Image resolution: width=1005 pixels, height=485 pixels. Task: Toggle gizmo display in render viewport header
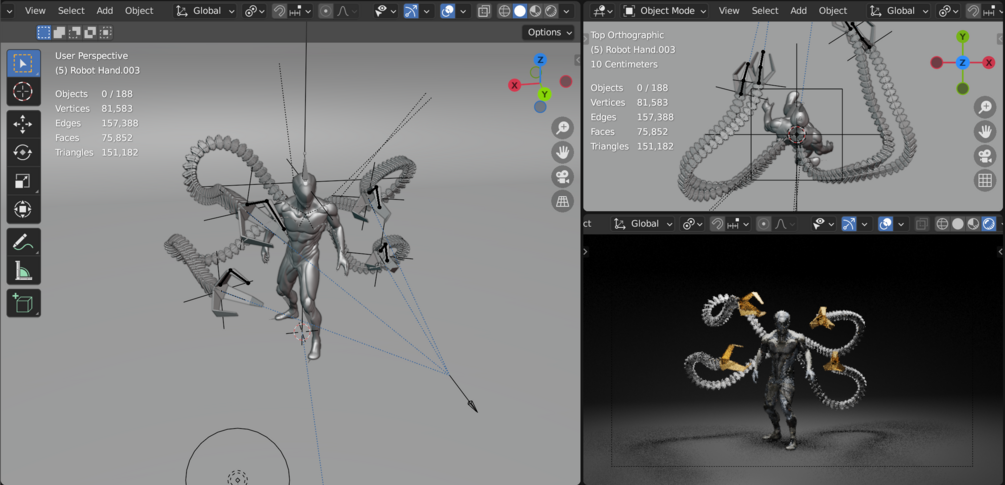[849, 224]
